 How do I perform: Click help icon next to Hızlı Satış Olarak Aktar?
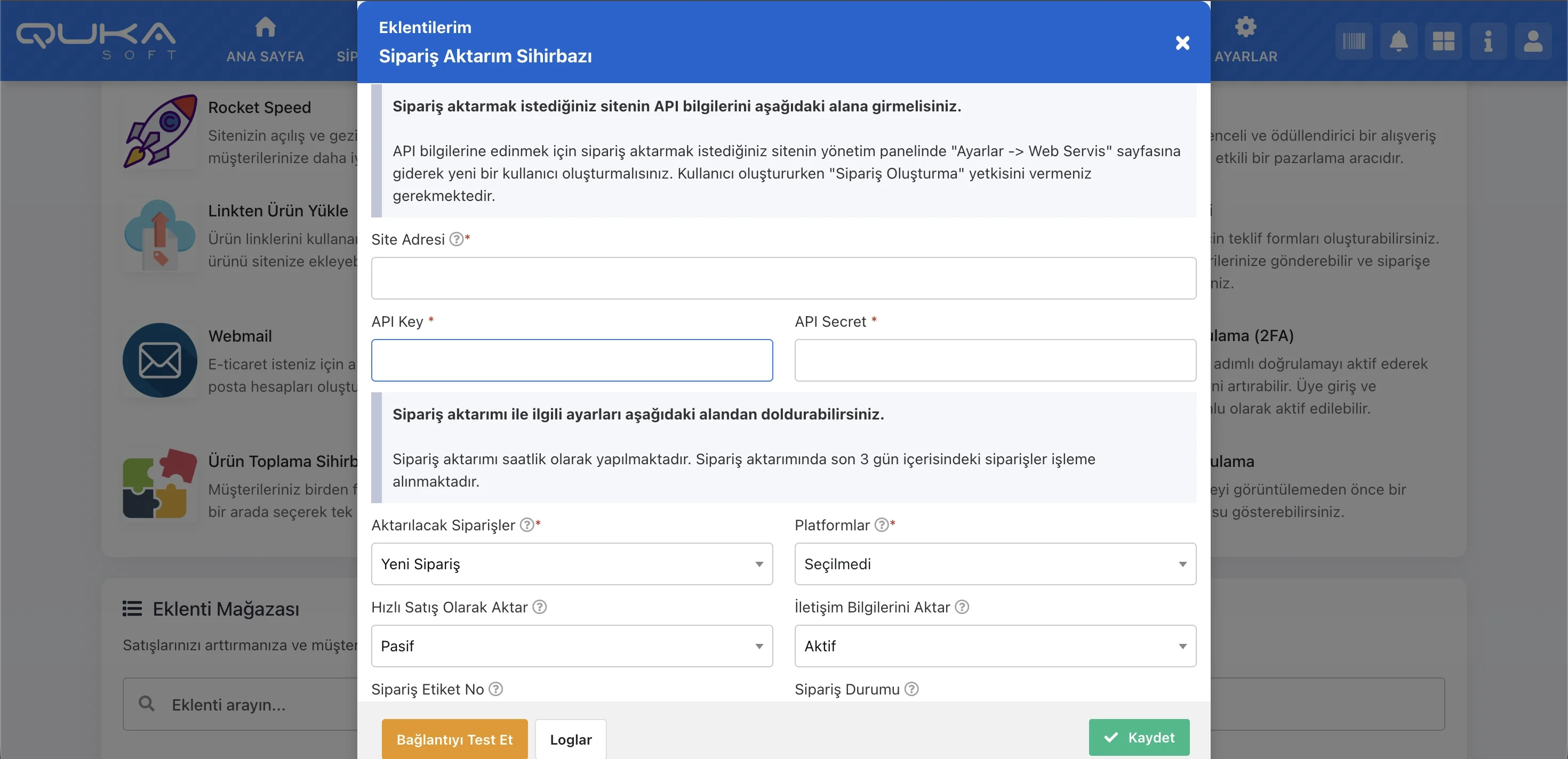pyautogui.click(x=539, y=607)
